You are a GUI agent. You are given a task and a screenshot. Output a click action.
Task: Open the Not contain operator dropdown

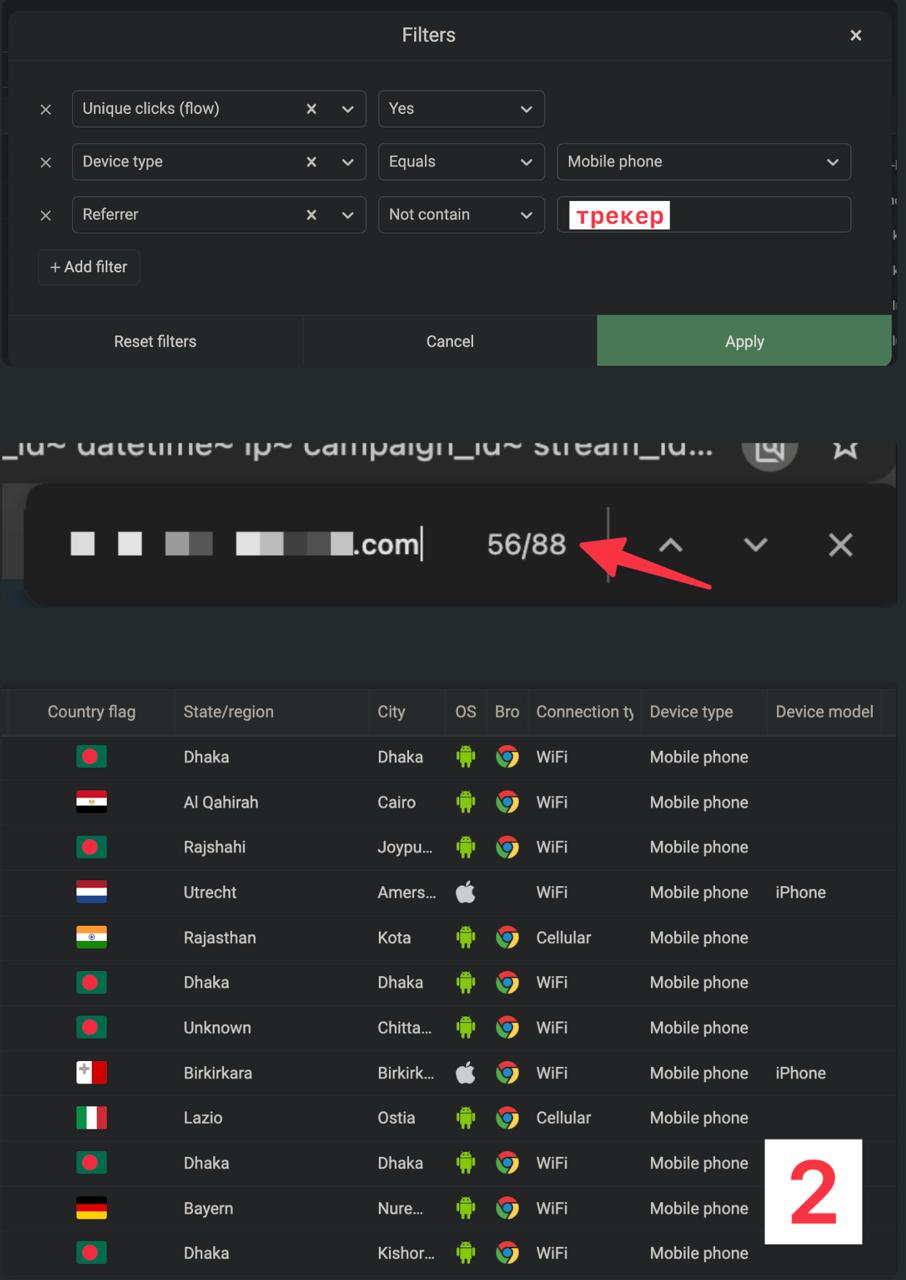click(x=461, y=215)
